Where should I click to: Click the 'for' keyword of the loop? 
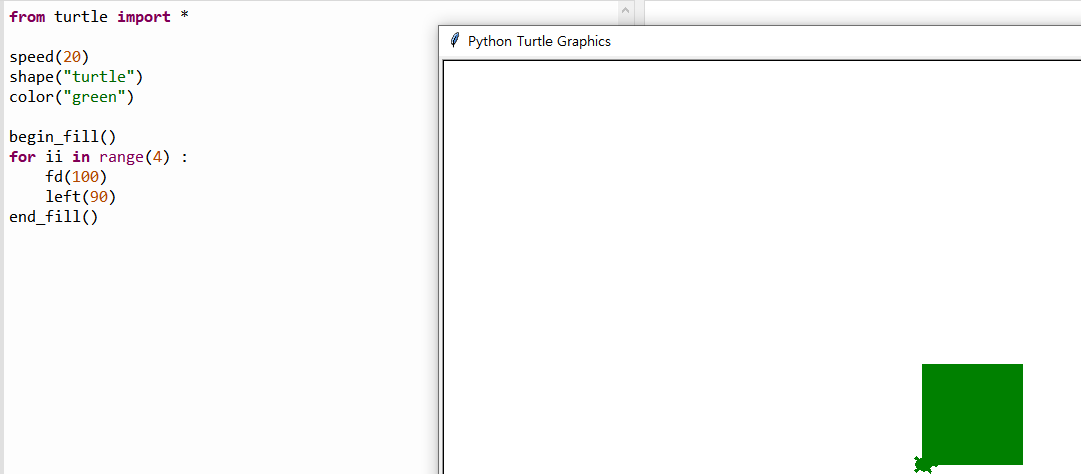pyautogui.click(x=23, y=156)
